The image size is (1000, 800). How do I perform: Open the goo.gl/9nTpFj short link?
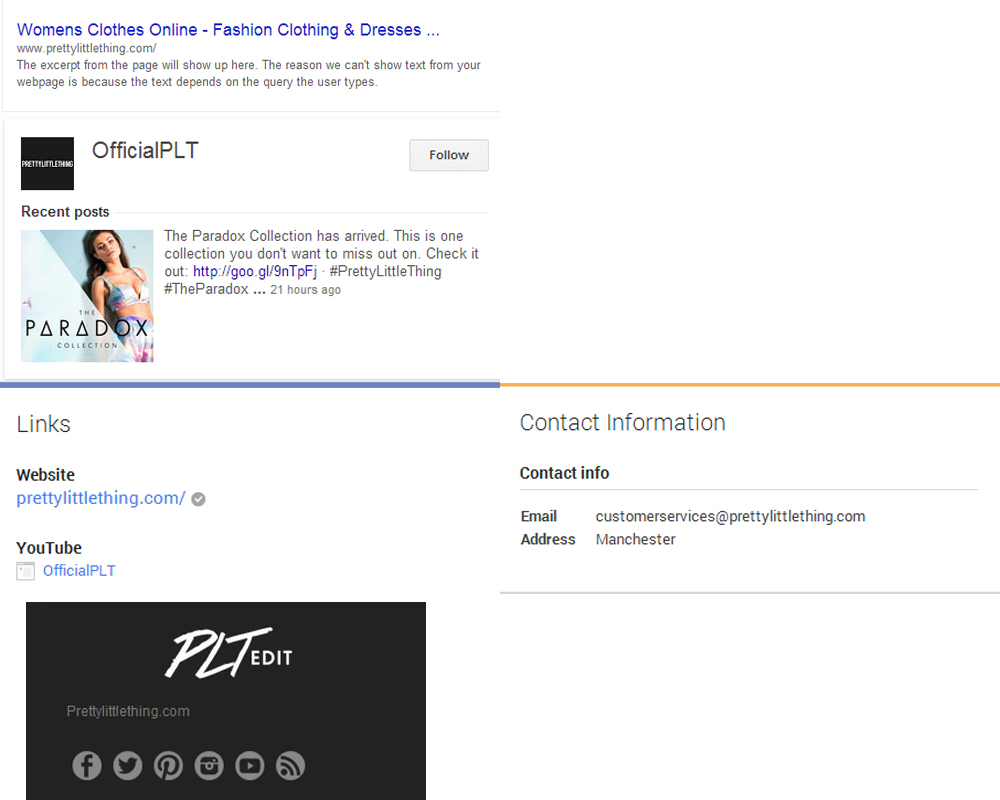(x=255, y=272)
